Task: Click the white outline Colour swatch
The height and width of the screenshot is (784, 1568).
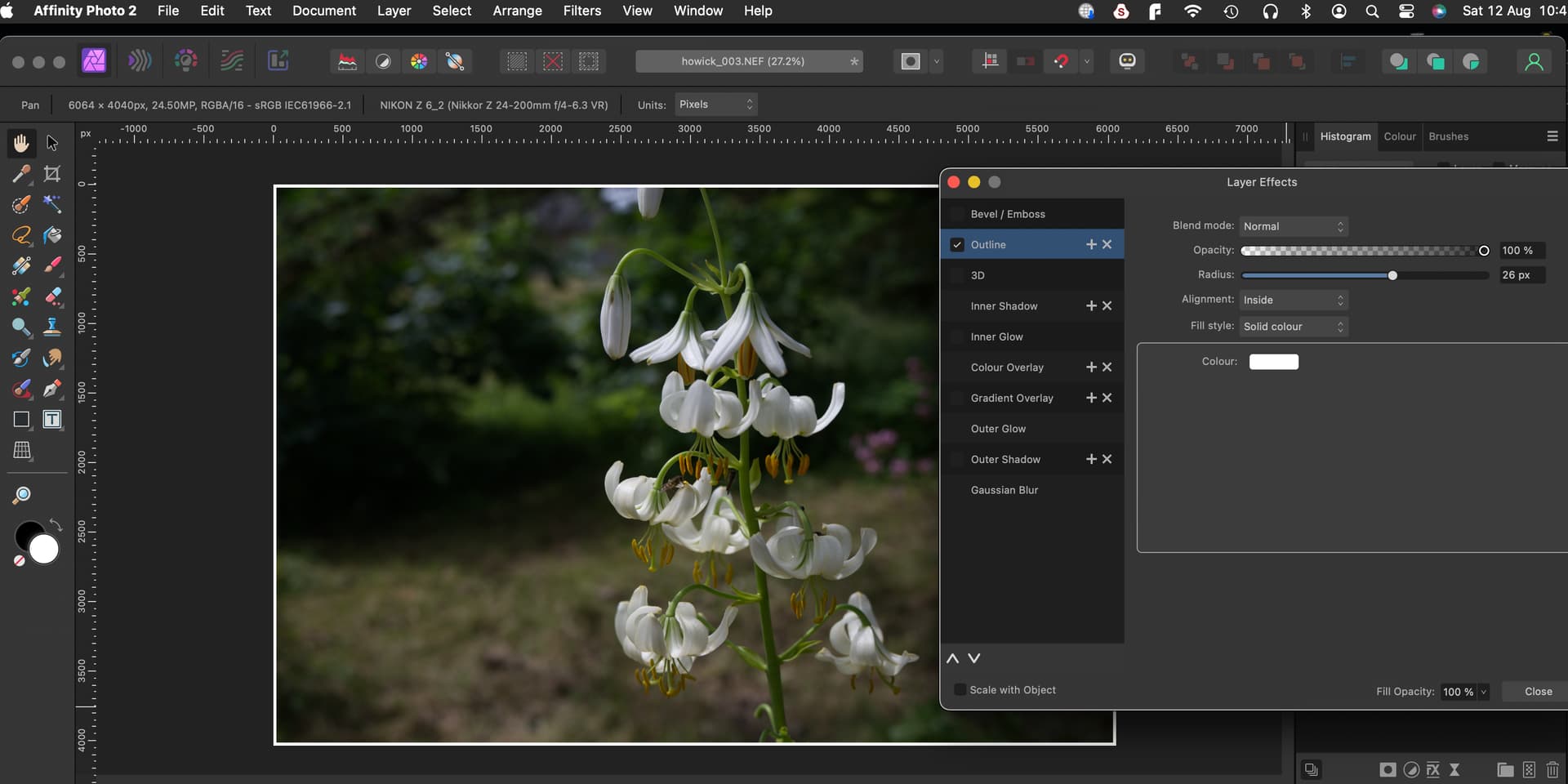Action: (x=1273, y=362)
